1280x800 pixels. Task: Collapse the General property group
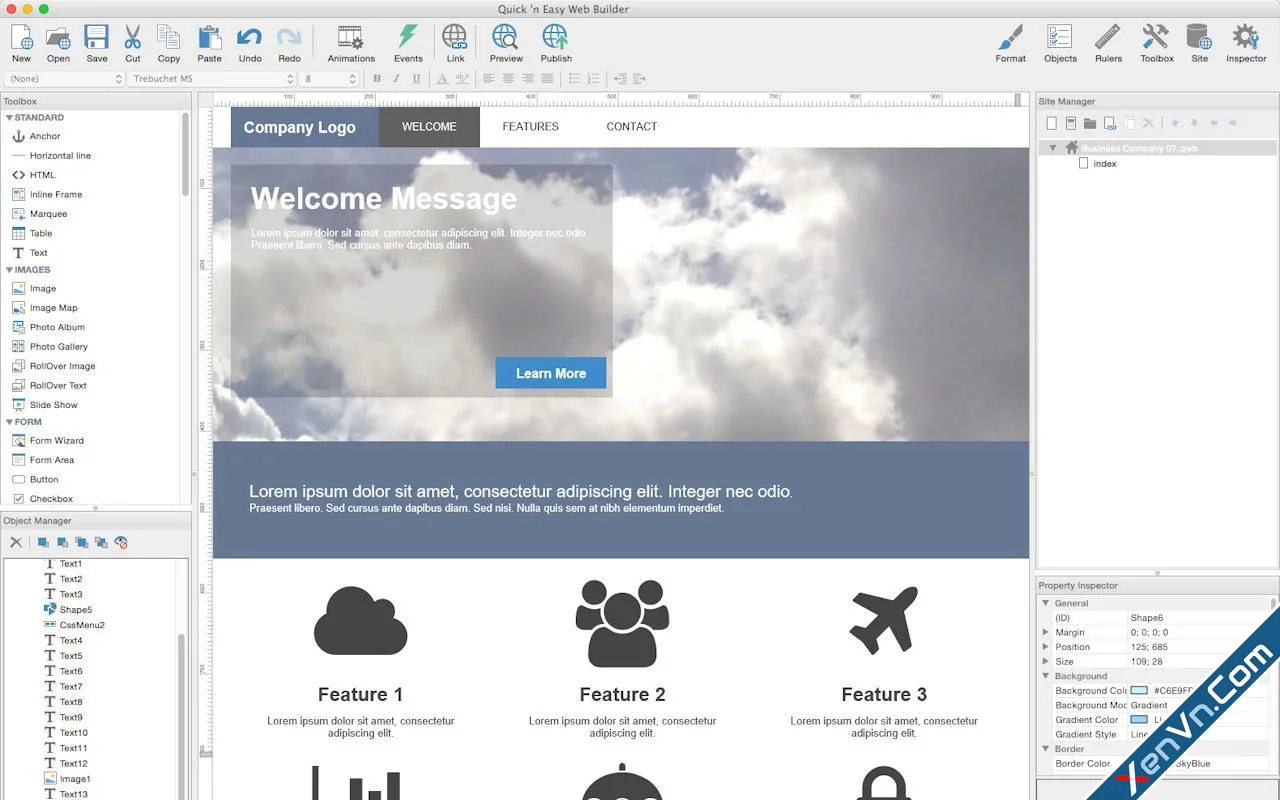1046,603
